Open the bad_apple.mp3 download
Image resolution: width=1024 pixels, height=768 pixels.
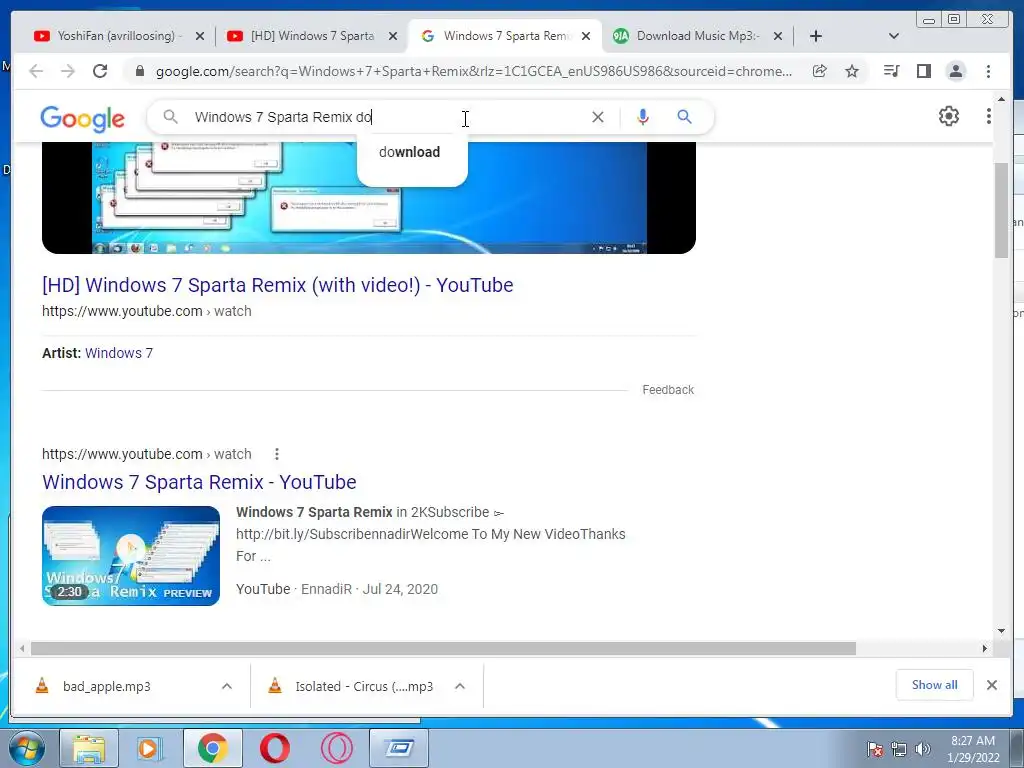point(106,686)
